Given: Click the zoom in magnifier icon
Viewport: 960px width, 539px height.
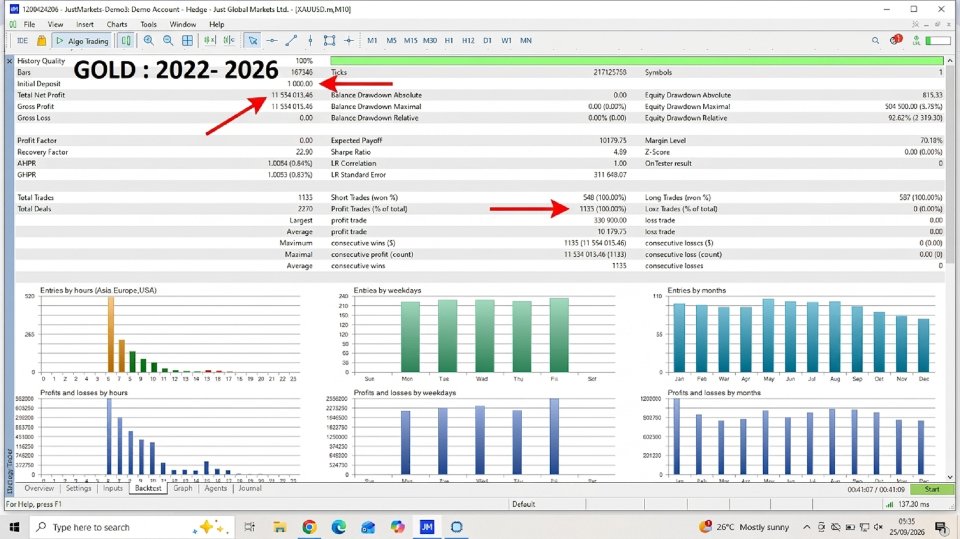Looking at the screenshot, I should click(149, 40).
